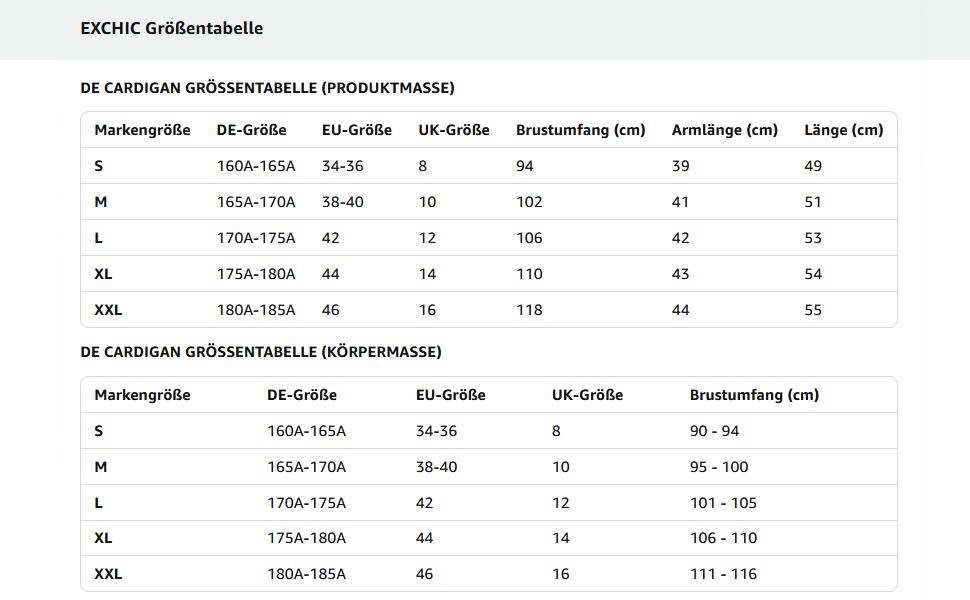The height and width of the screenshot is (600, 970).
Task: Select cell 160A-165A in product table
Action: pos(256,166)
